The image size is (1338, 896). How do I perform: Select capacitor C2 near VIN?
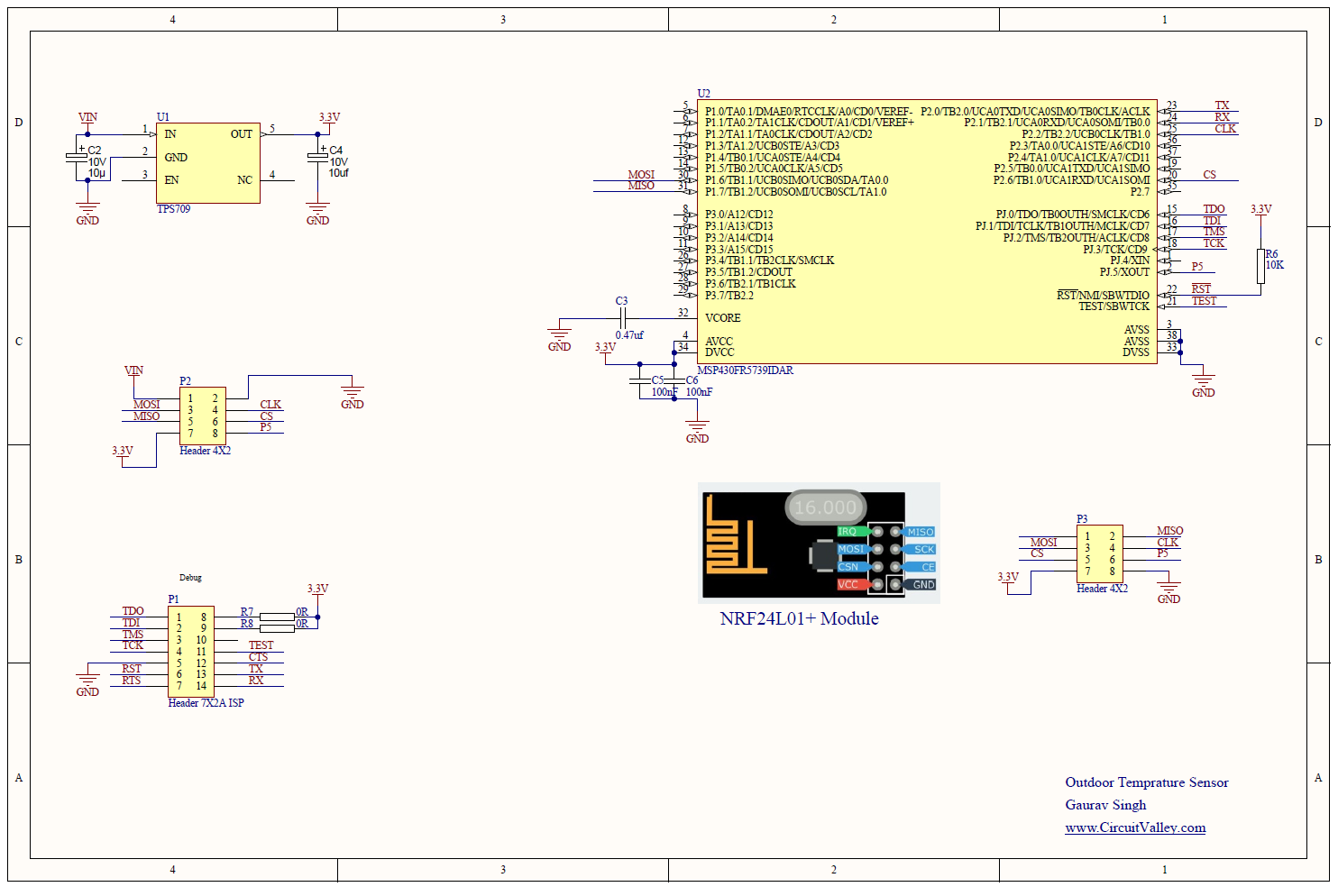(77, 158)
